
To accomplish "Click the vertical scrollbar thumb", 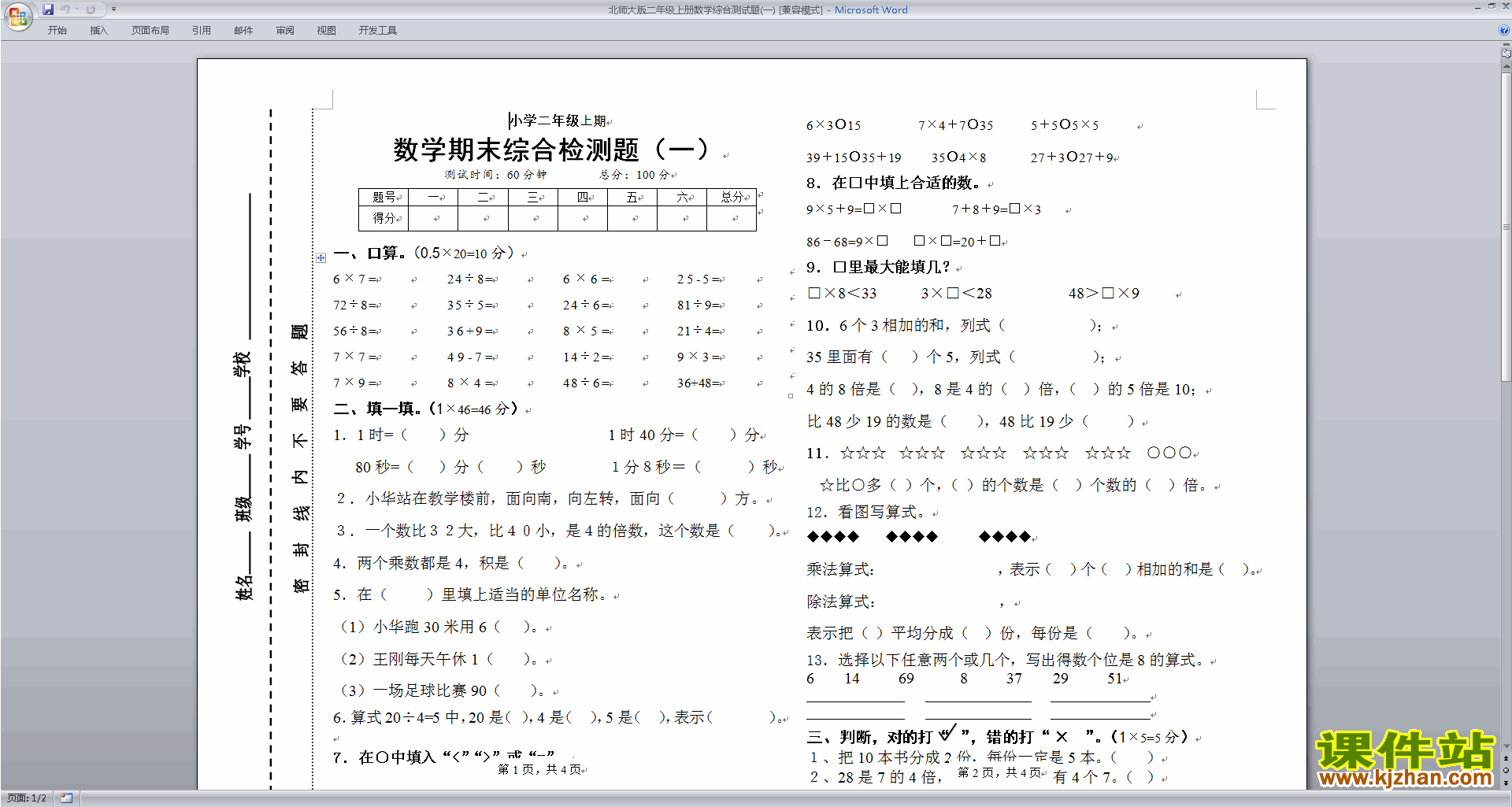I will click(x=1506, y=228).
